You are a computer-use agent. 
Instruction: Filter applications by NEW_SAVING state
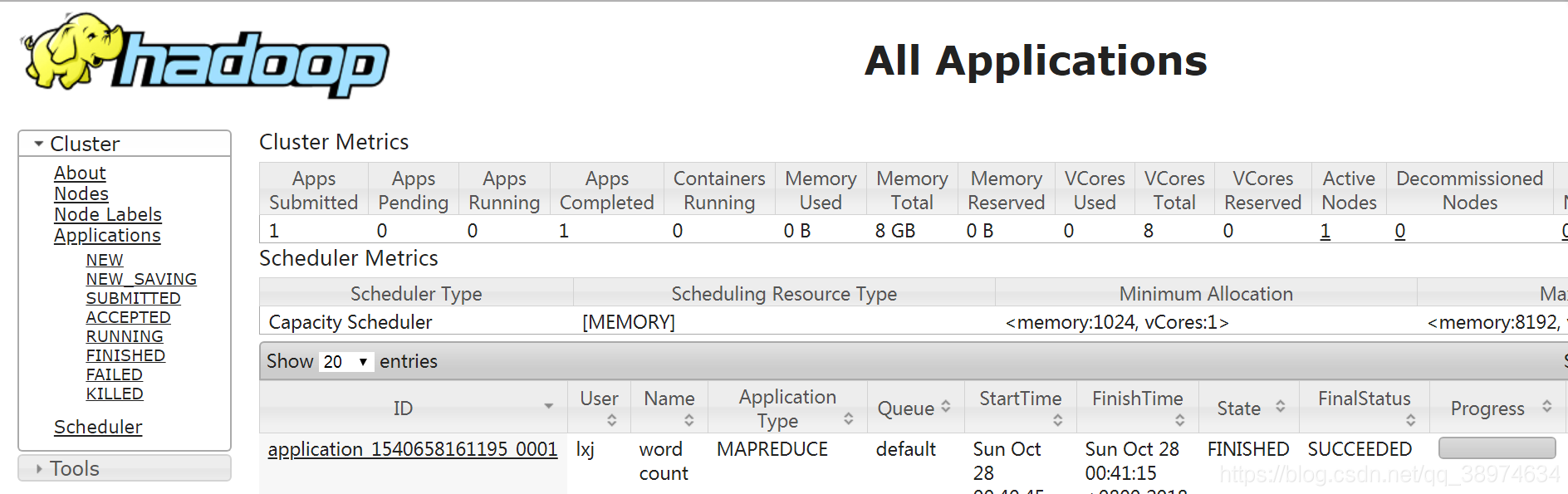[141, 279]
